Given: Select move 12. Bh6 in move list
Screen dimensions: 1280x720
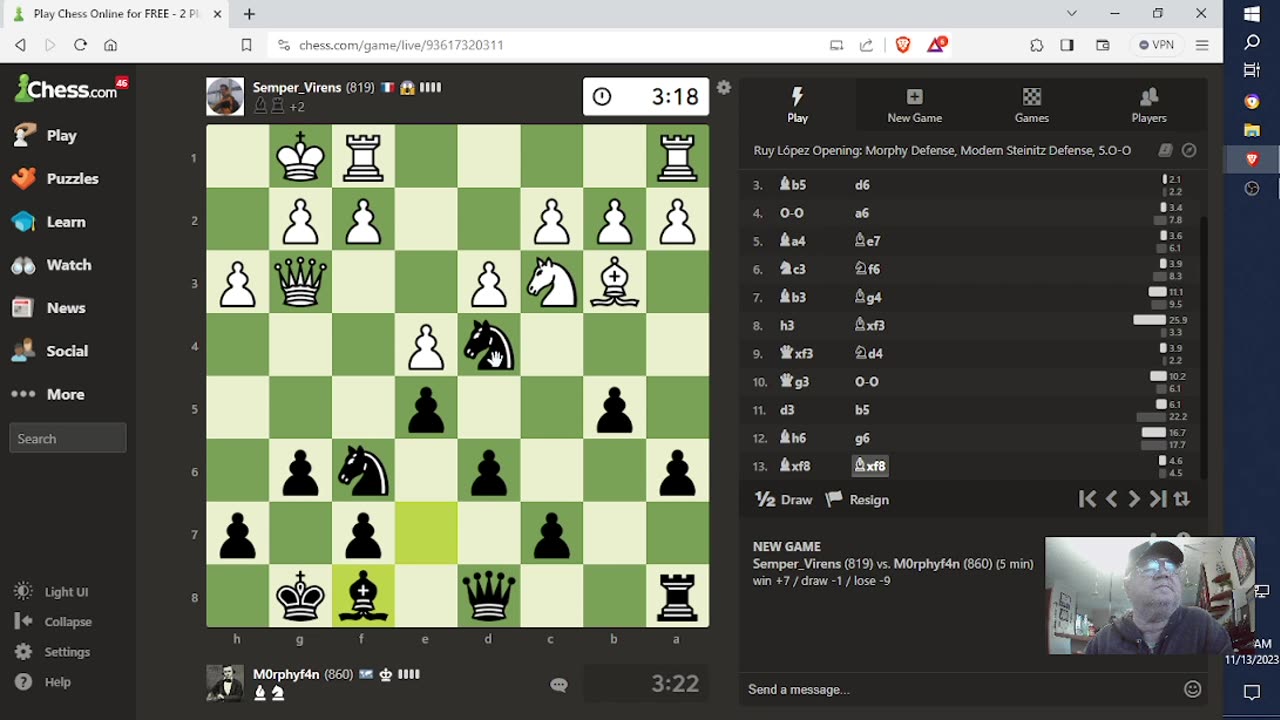Looking at the screenshot, I should (793, 438).
